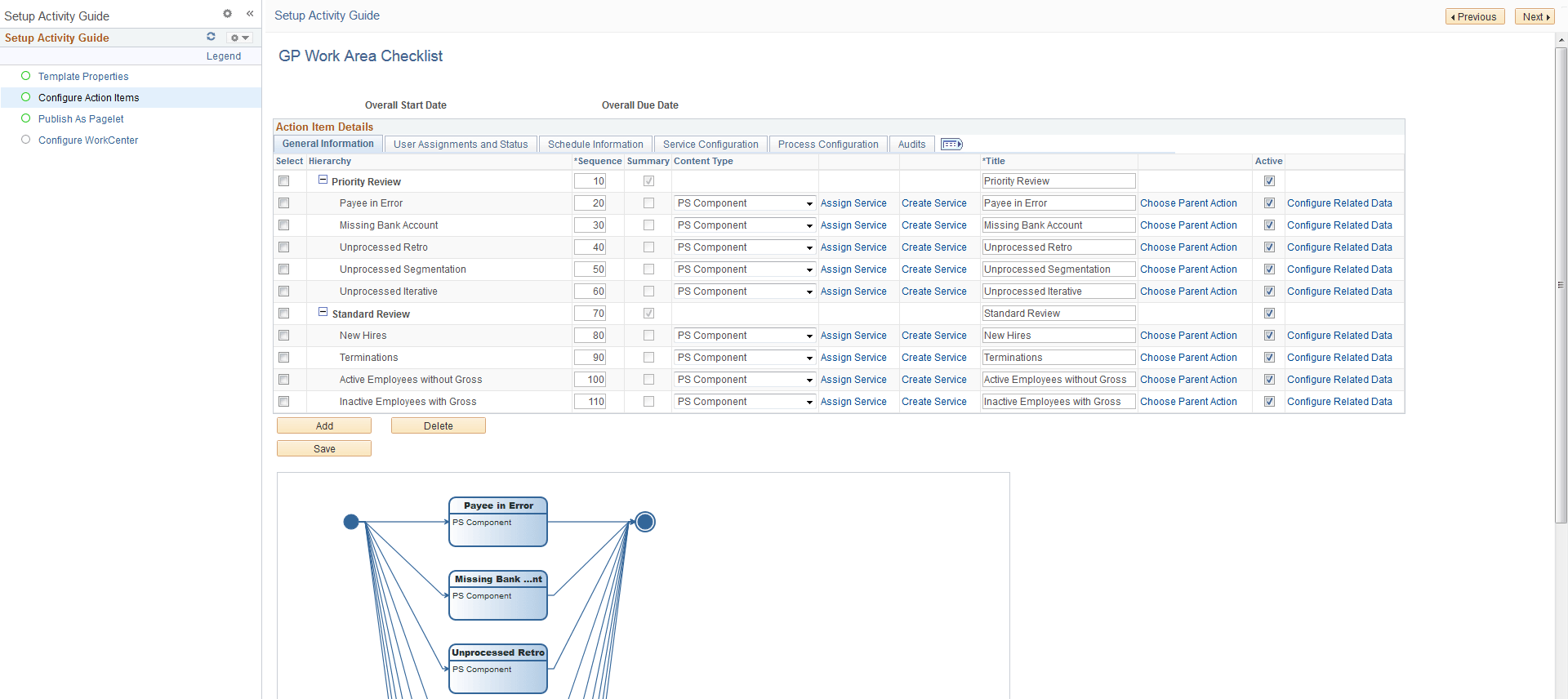This screenshot has width=1568, height=699.
Task: Click the page's vertical scrollbar
Action: (x=1561, y=285)
